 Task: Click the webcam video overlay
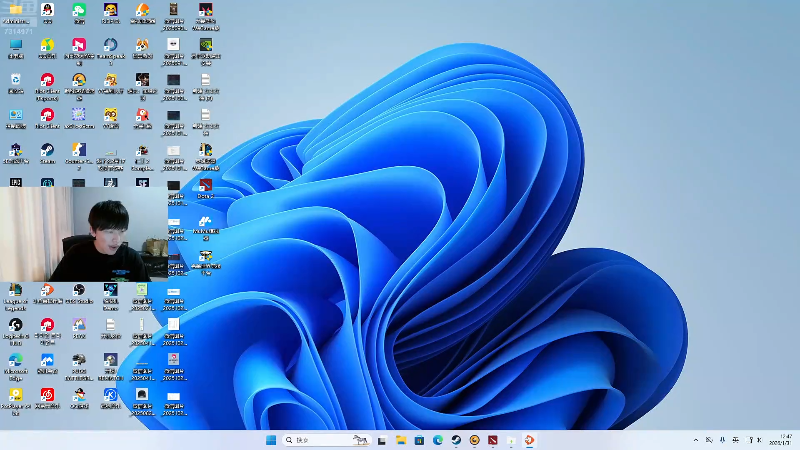click(82, 233)
